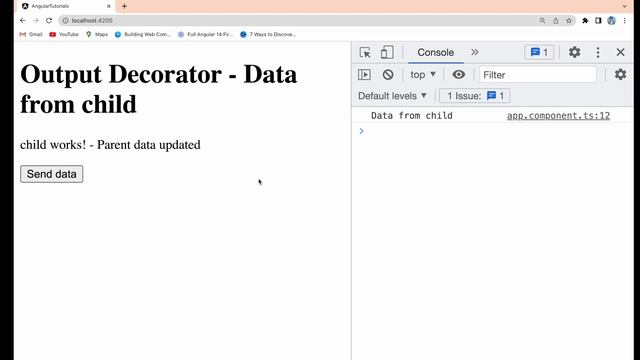Open the zoom magnifier icon in address bar
This screenshot has width=640, height=360.
pos(542,20)
